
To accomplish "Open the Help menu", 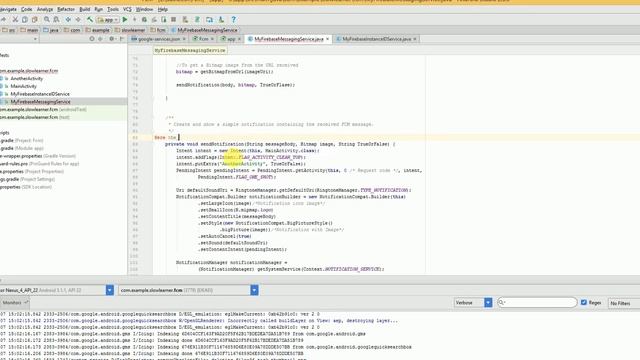I will pos(162,9).
